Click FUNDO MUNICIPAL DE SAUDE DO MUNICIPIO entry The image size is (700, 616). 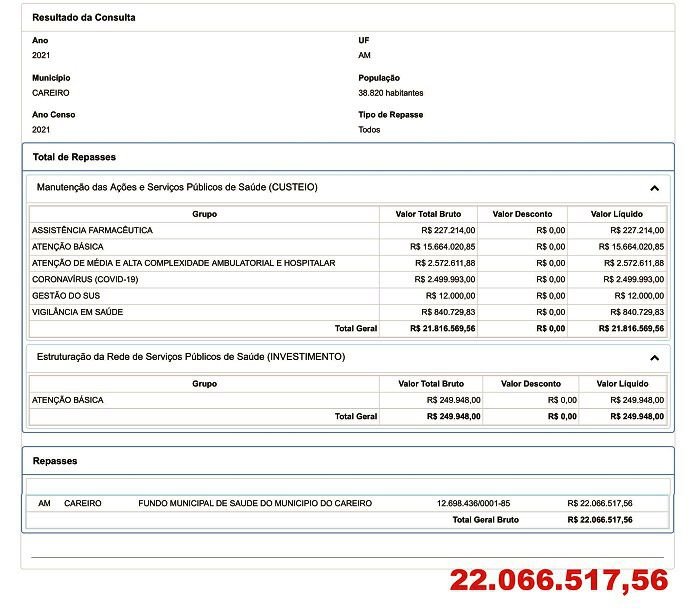pyautogui.click(x=255, y=503)
